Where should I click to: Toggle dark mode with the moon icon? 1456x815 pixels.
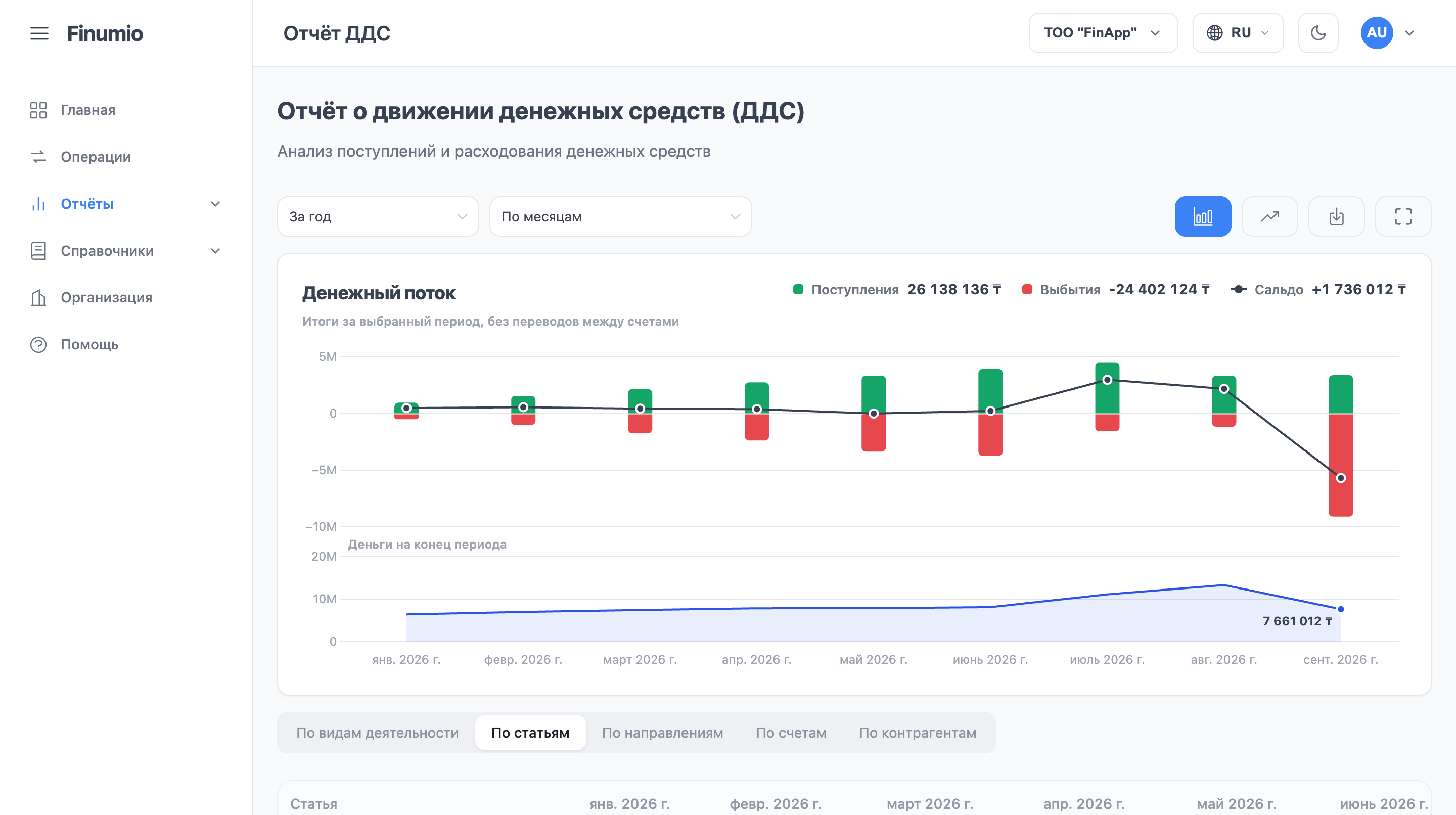point(1318,33)
